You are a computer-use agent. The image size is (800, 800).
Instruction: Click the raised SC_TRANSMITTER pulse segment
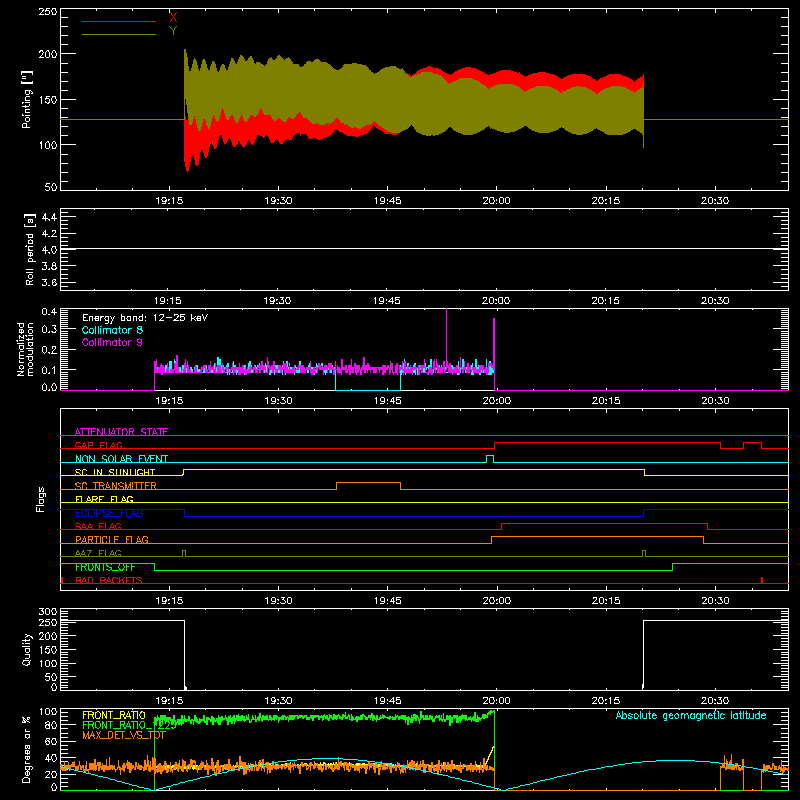[x=368, y=483]
